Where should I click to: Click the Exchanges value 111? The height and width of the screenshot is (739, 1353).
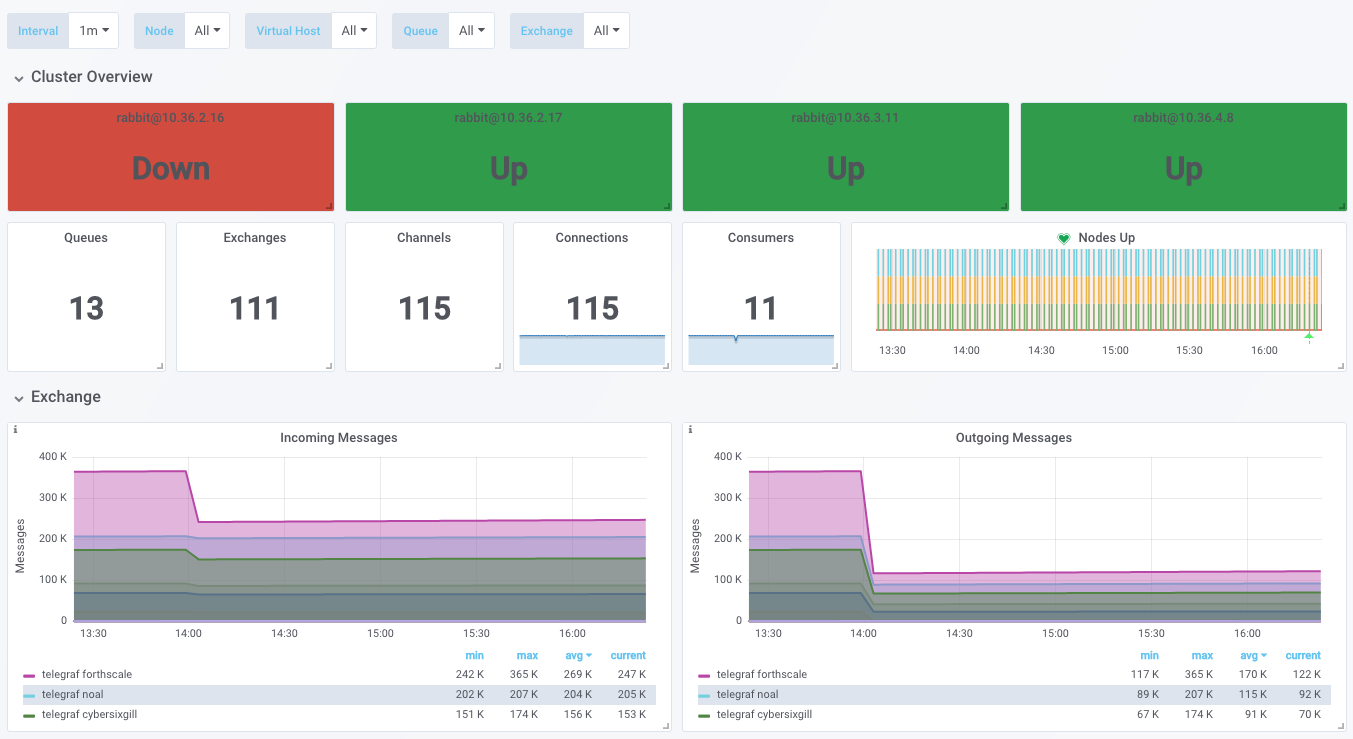coord(255,308)
